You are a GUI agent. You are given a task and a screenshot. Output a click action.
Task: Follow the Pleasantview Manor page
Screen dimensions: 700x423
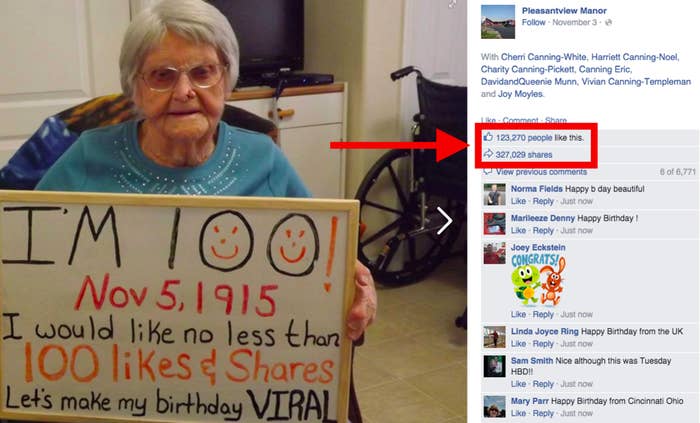[533, 22]
